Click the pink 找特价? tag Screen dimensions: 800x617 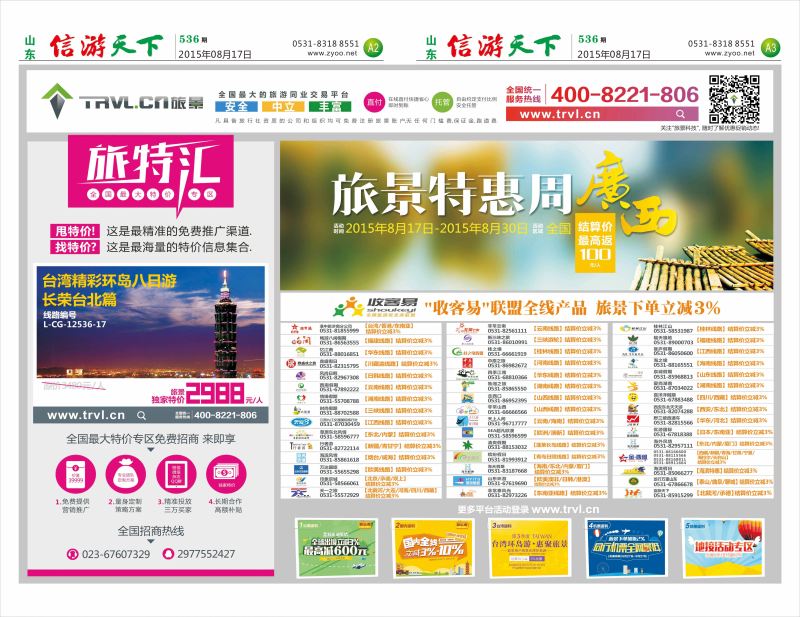(x=76, y=247)
